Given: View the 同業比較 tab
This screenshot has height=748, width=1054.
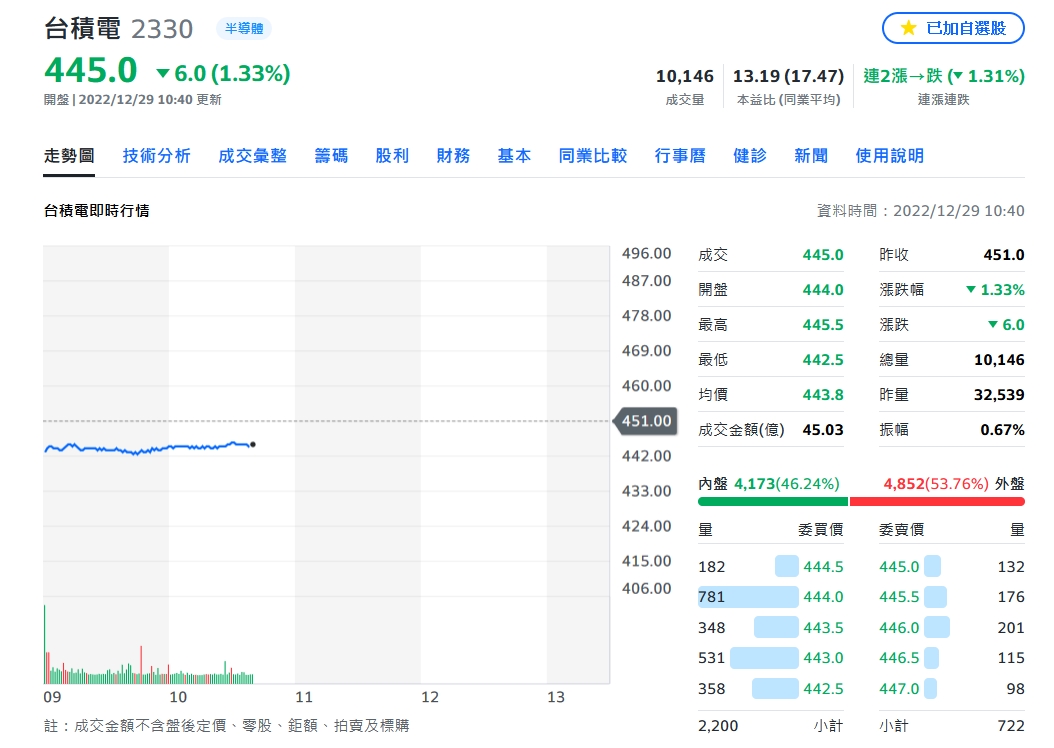Looking at the screenshot, I should (593, 156).
